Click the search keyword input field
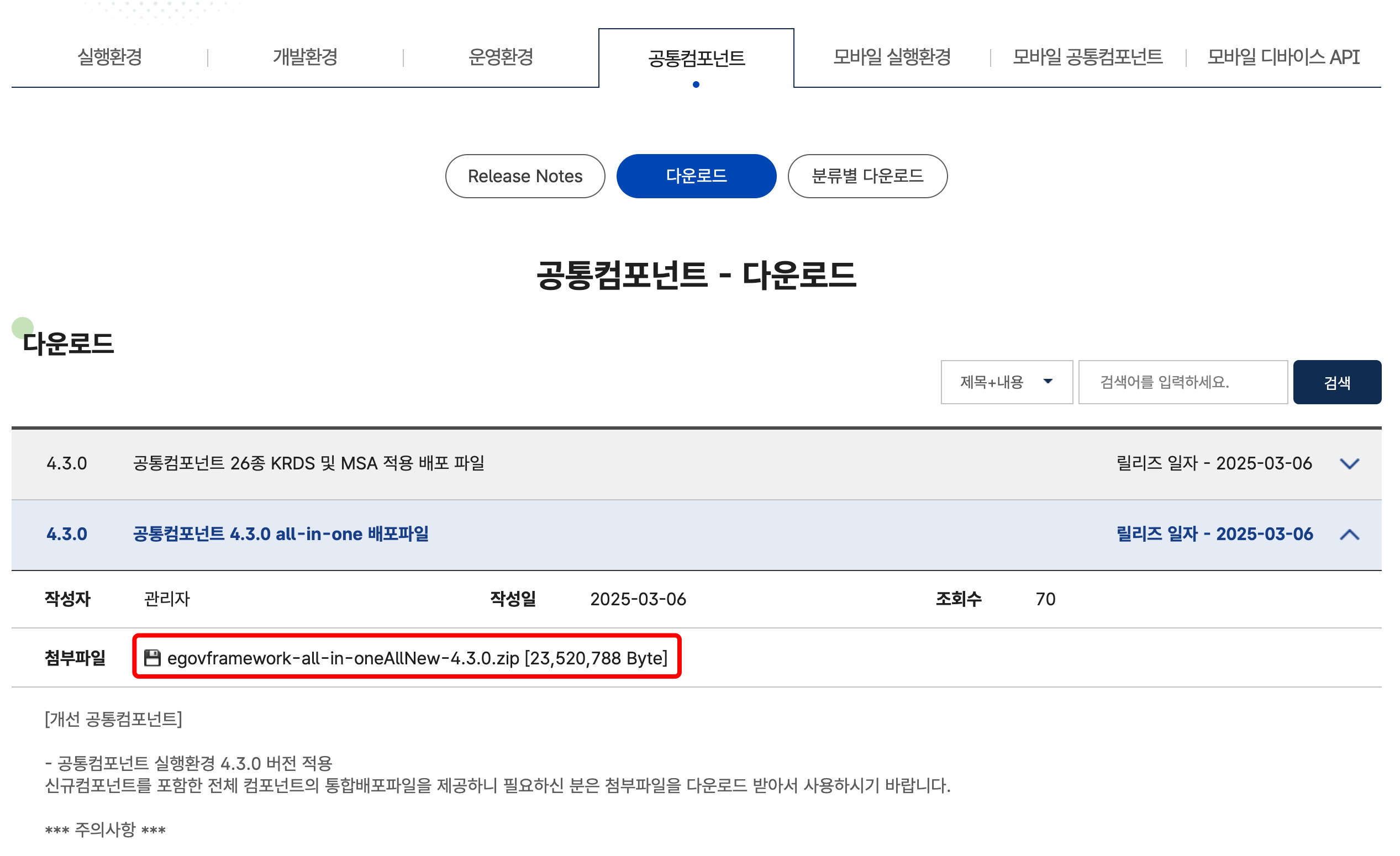1400x856 pixels. pos(1183,382)
